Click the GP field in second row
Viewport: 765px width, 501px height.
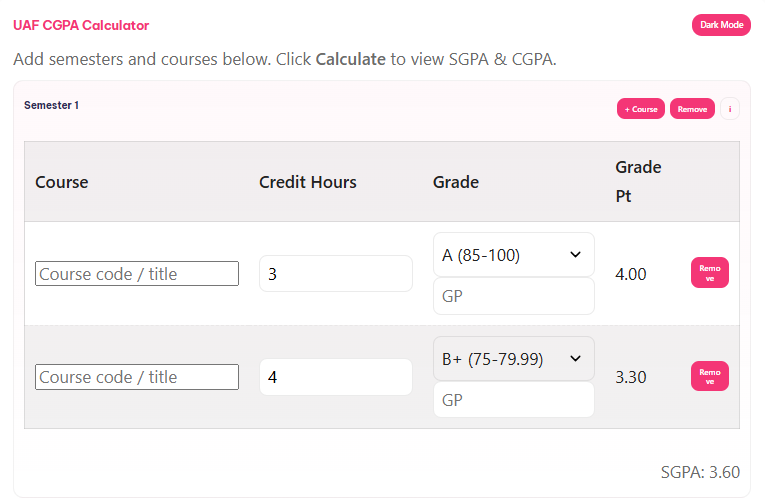click(x=513, y=400)
